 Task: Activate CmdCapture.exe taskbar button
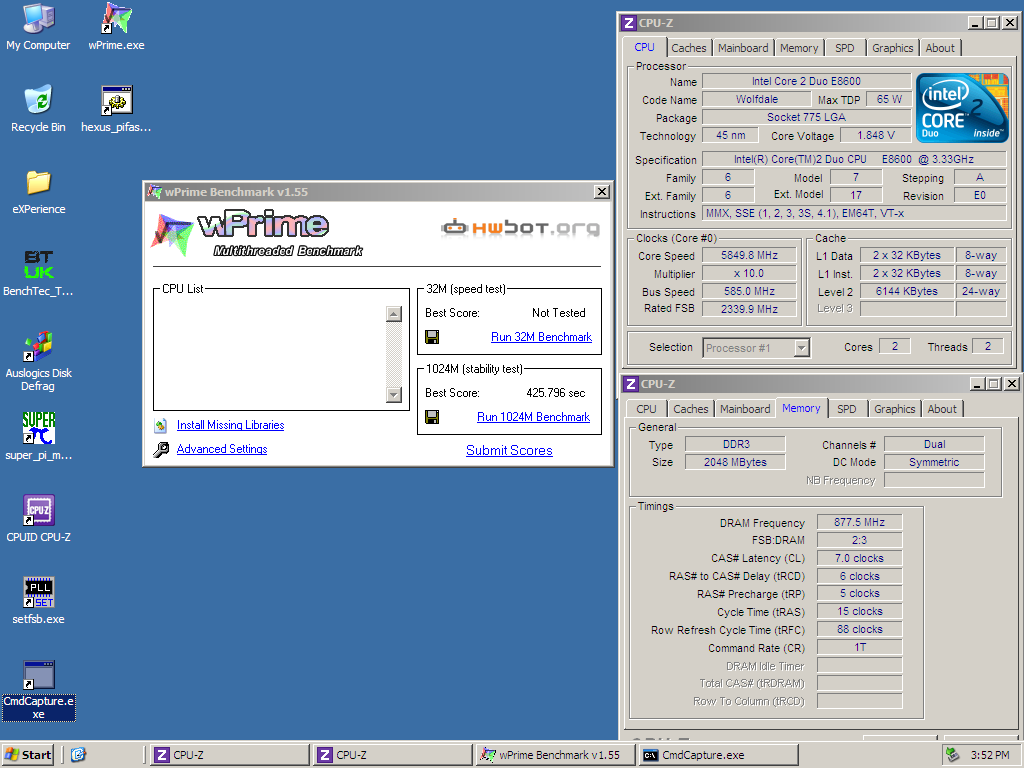(718, 755)
